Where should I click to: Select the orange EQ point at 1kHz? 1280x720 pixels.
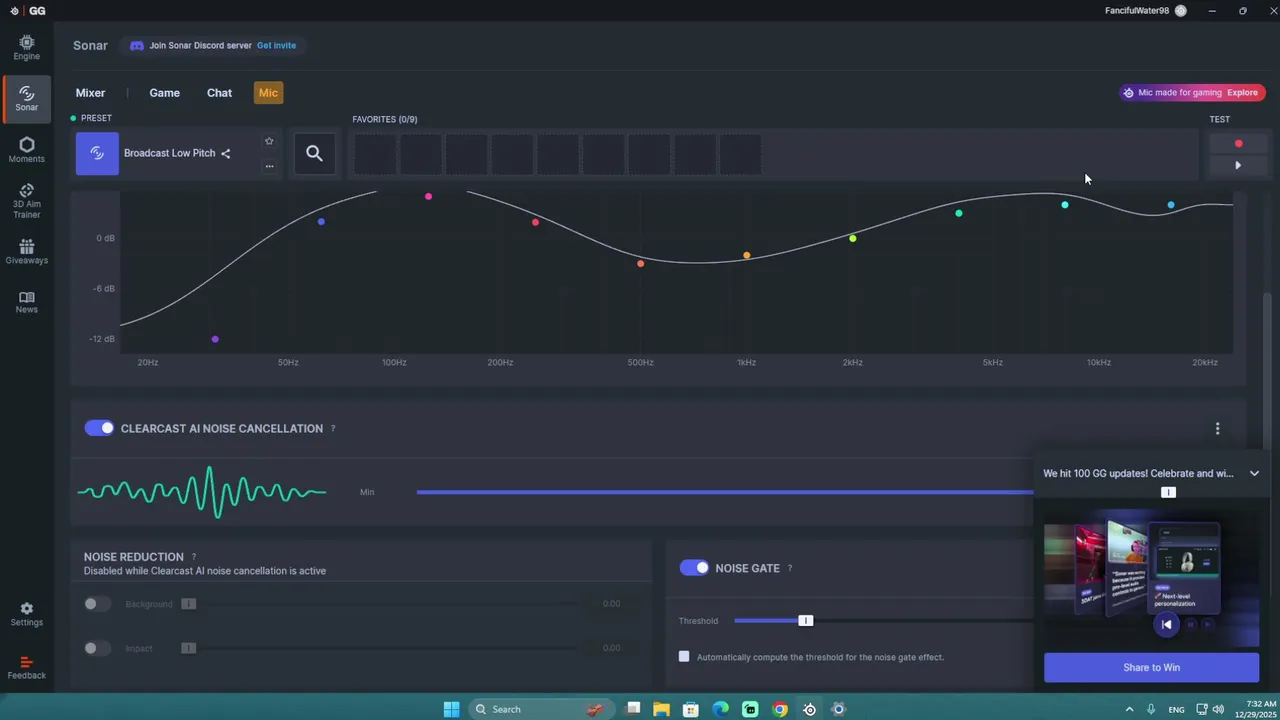tap(746, 256)
